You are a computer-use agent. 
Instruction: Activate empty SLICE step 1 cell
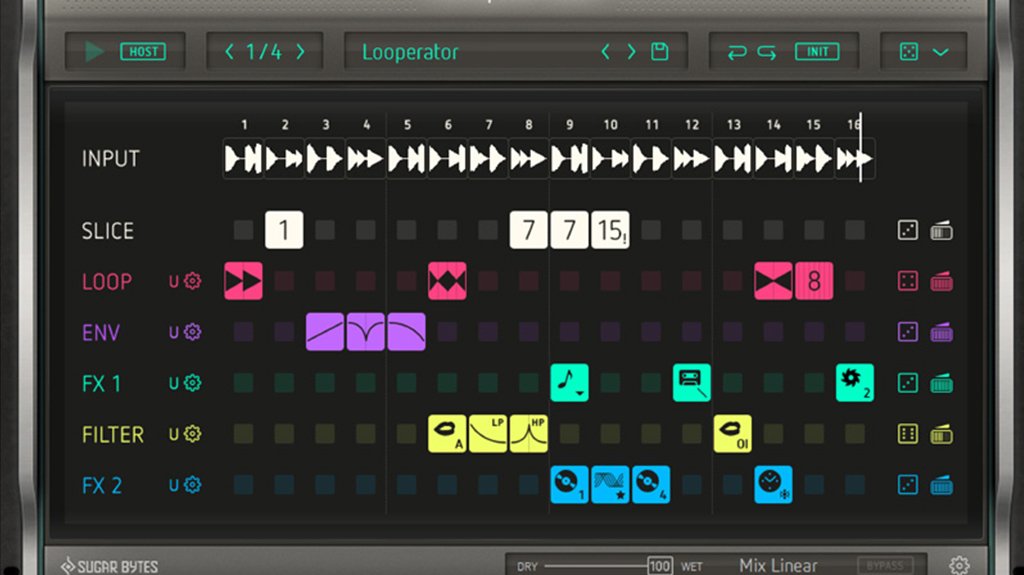(244, 230)
